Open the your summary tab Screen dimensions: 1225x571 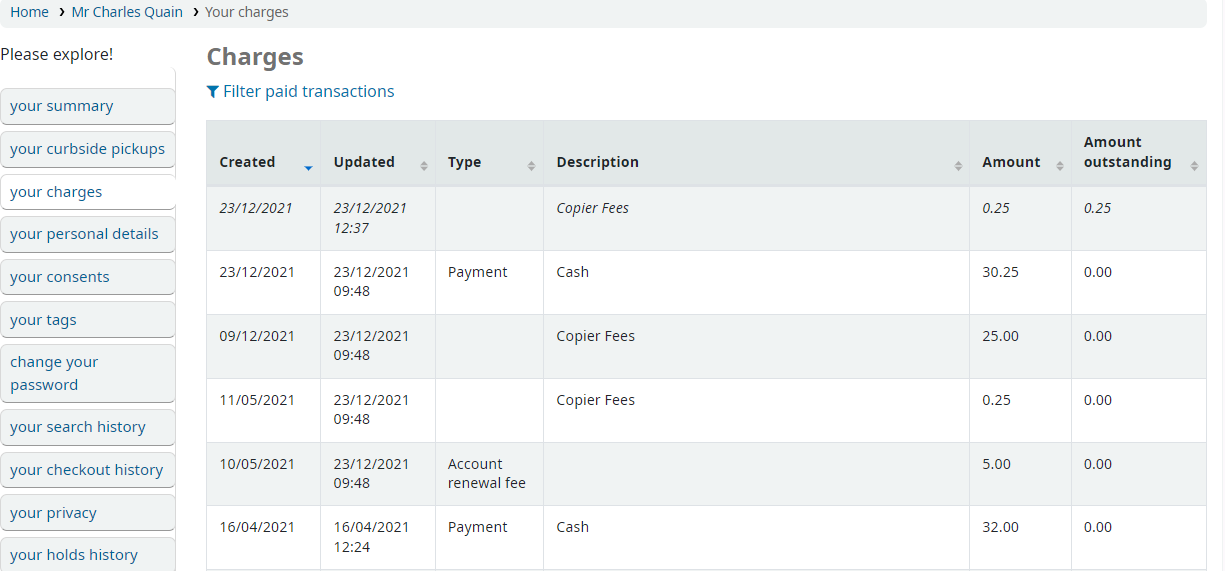click(x=88, y=106)
